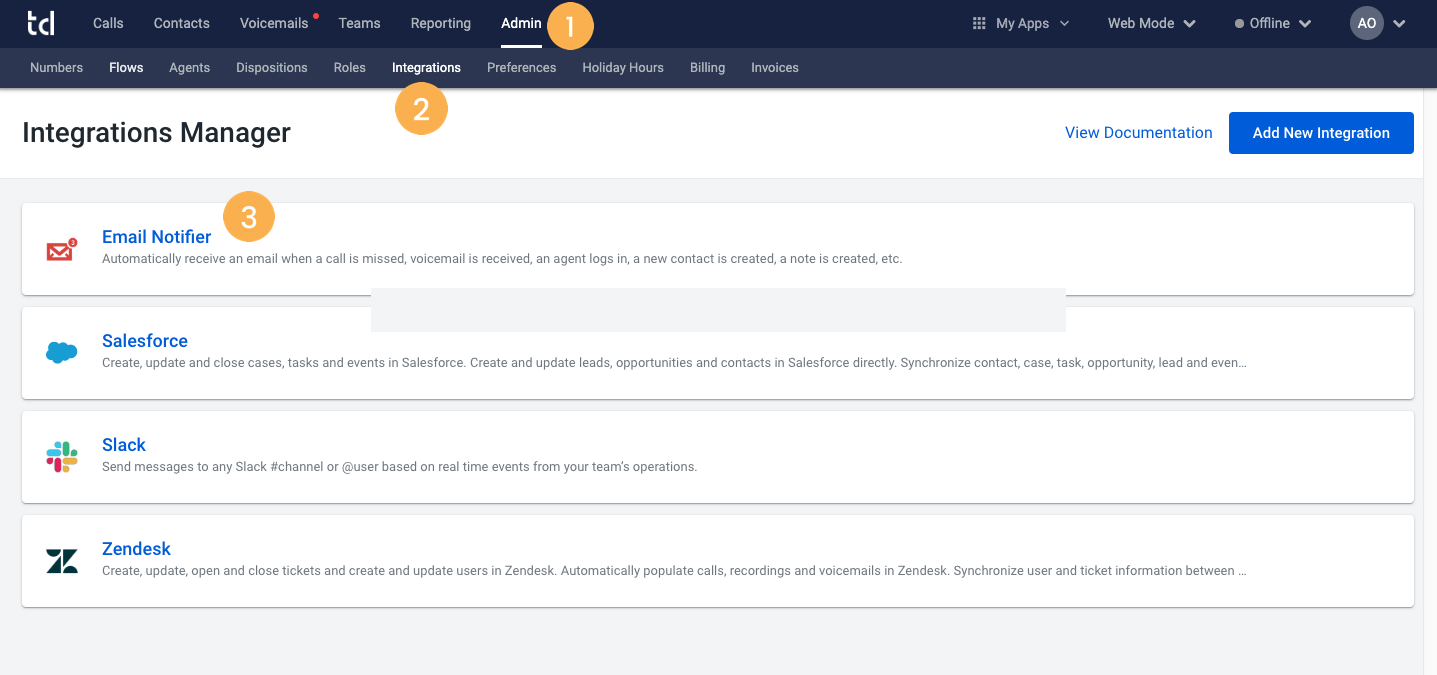This screenshot has width=1437, height=675.
Task: Click the Zendesk logo icon
Action: click(x=62, y=561)
